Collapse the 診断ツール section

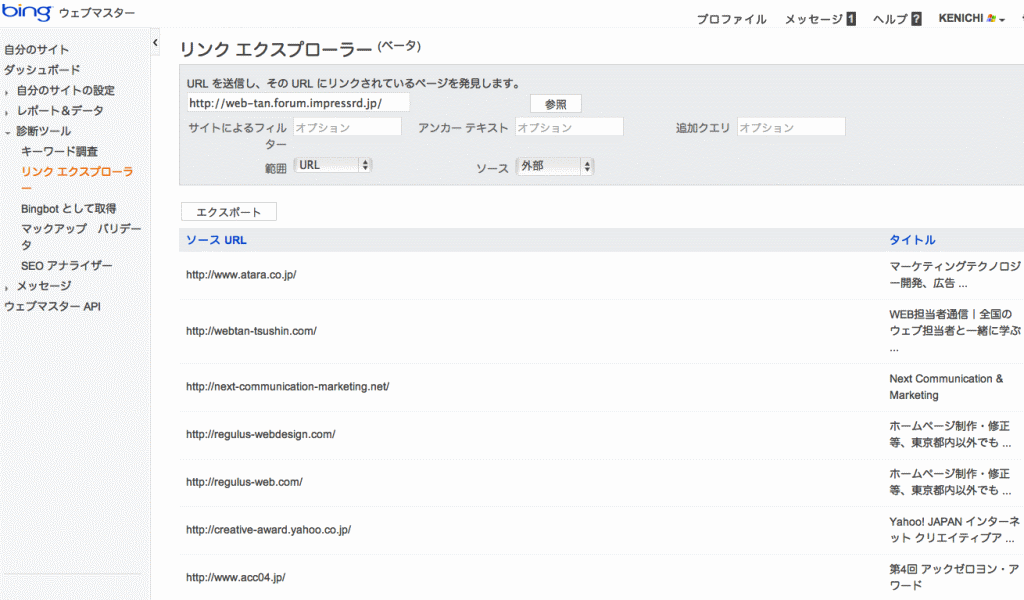pyautogui.click(x=7, y=132)
